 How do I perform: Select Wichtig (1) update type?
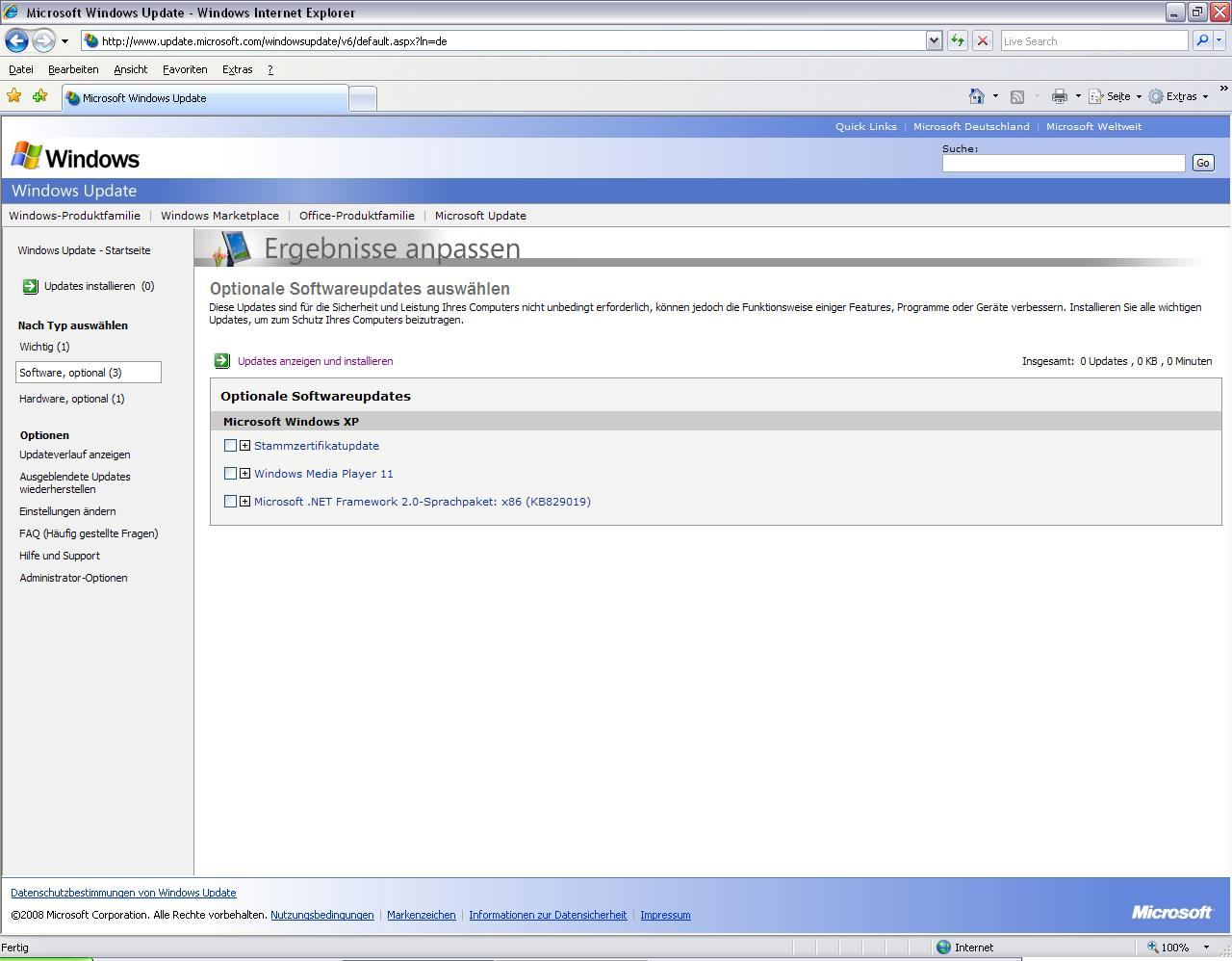[x=44, y=347]
